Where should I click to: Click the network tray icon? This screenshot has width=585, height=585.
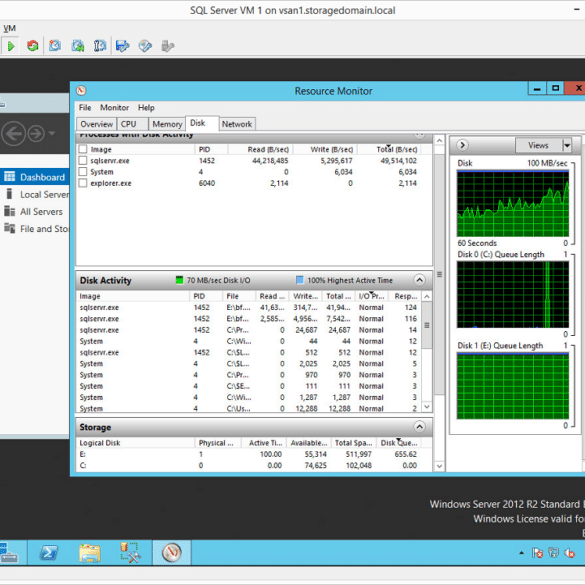click(553, 553)
